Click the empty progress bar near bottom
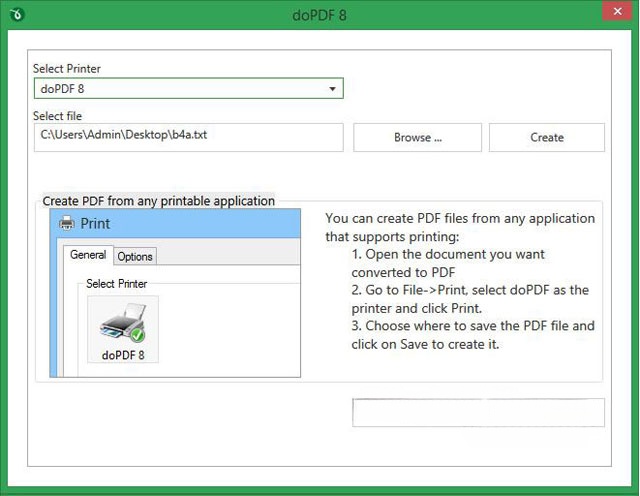 coord(478,413)
